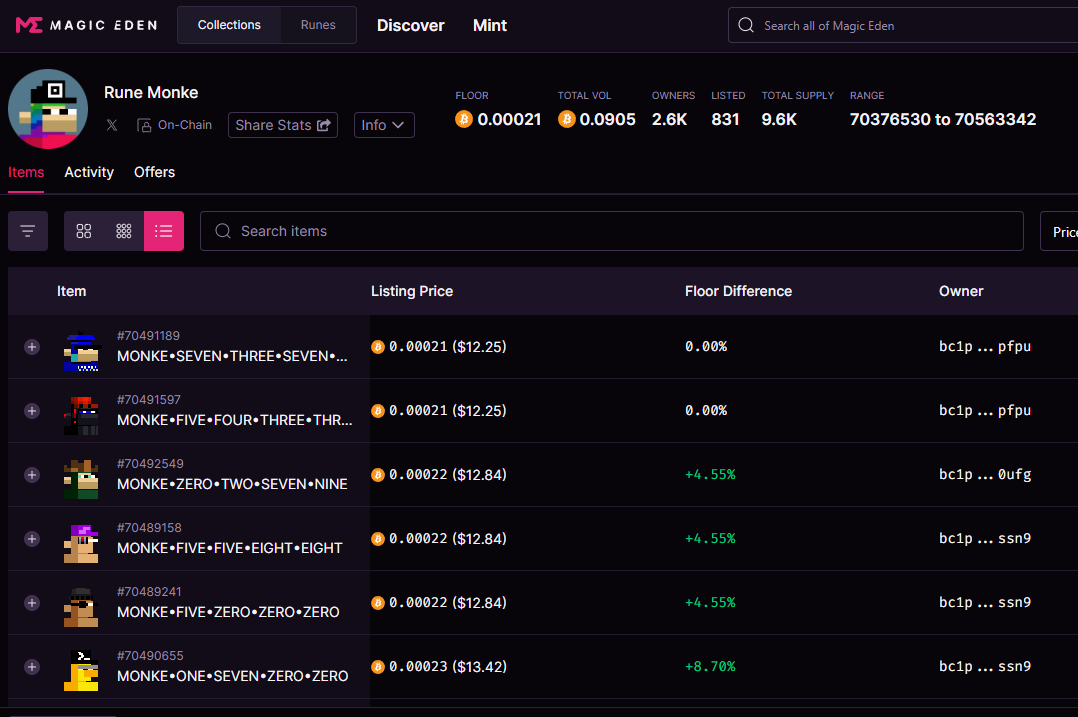
Task: Click the Magic Eden logo
Action: [x=87, y=25]
